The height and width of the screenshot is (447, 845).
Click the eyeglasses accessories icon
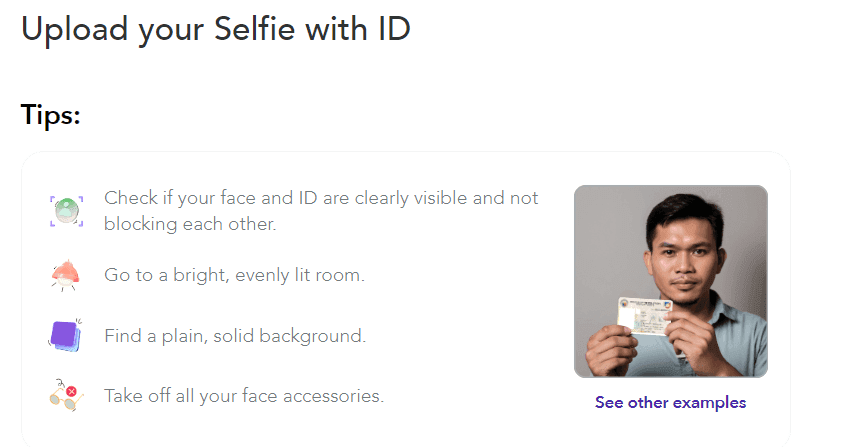tap(66, 395)
